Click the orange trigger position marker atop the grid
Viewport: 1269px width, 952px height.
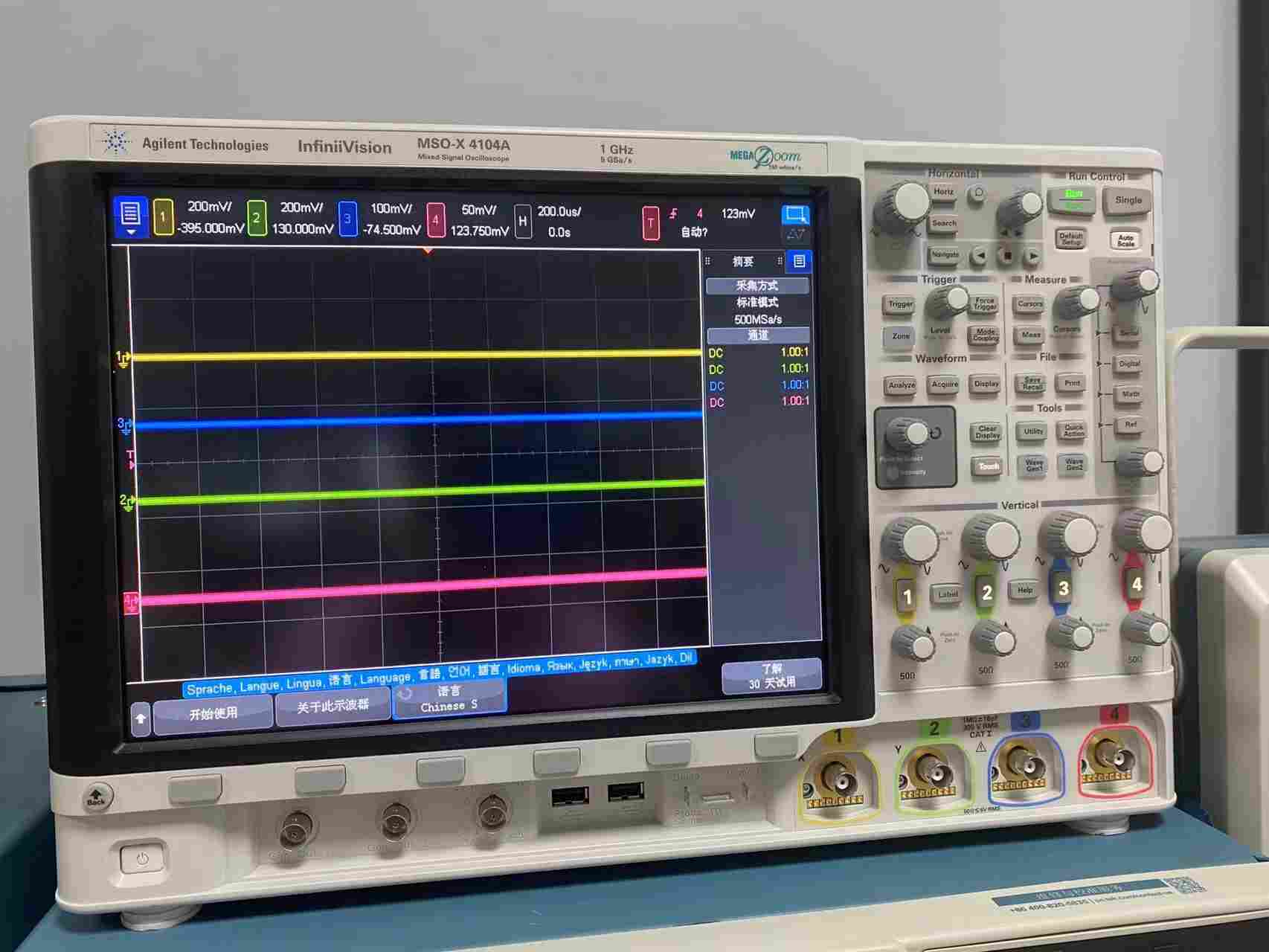point(428,251)
